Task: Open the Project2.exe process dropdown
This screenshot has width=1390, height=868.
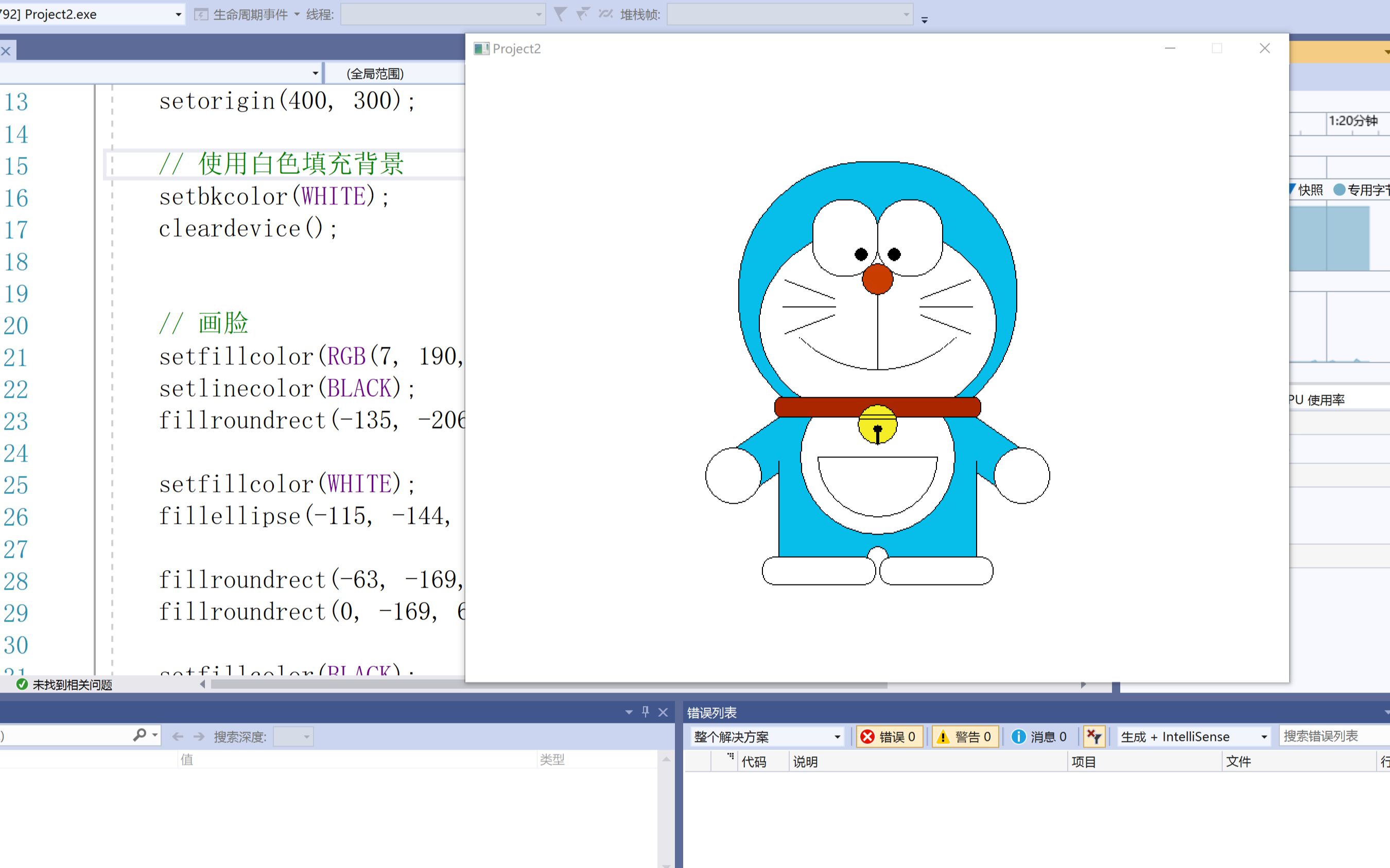Action: tap(179, 14)
